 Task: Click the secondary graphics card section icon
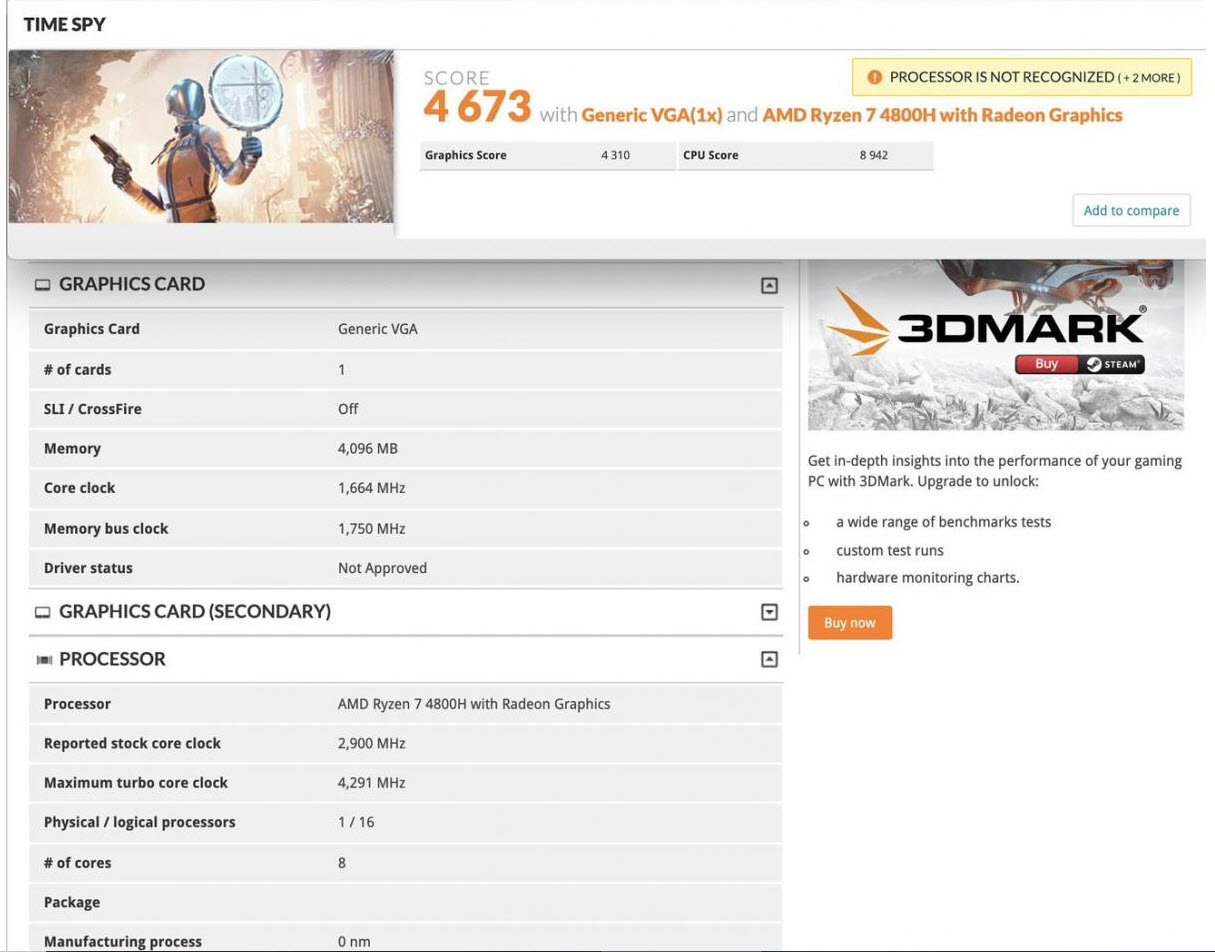[x=42, y=611]
